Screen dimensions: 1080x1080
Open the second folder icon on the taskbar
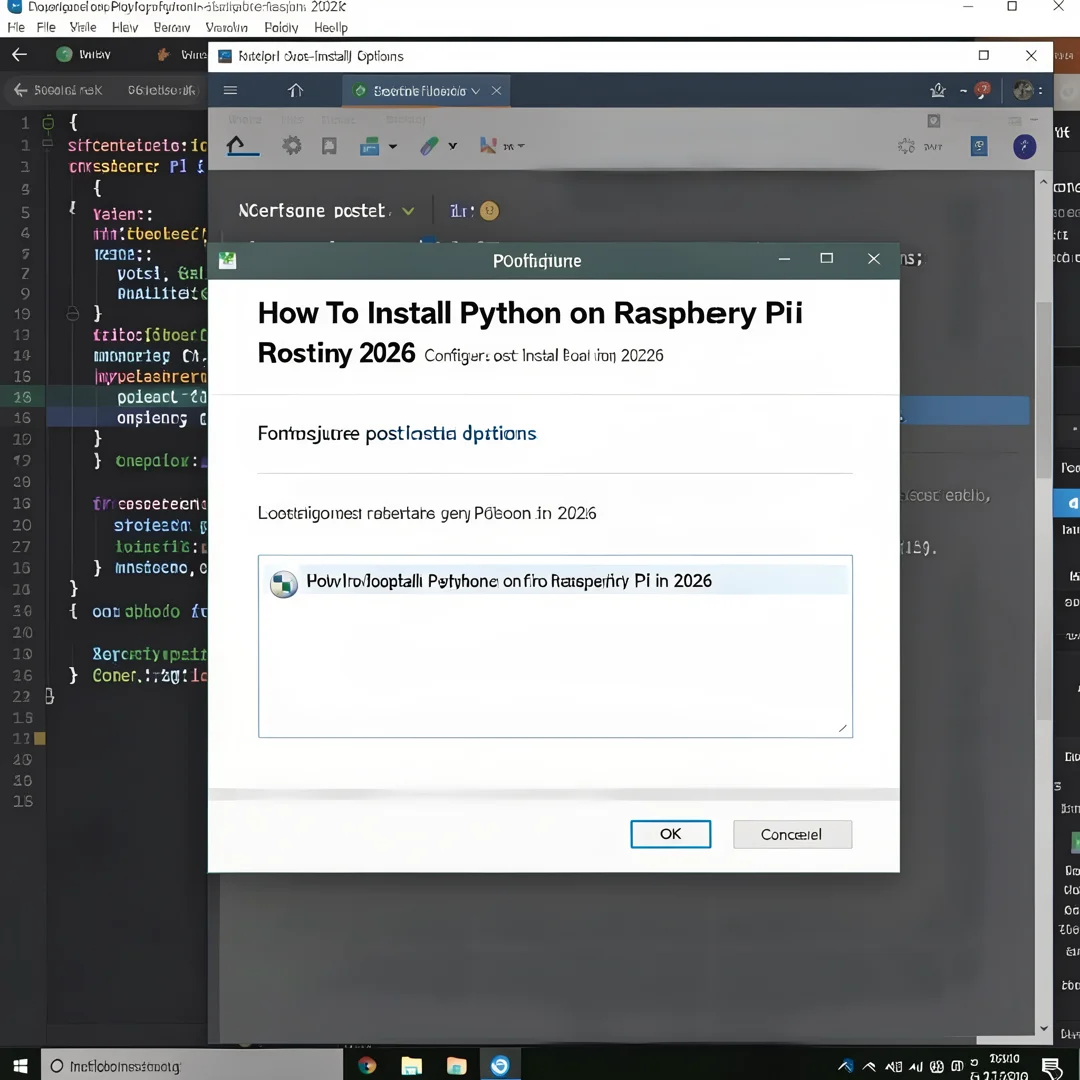tap(456, 1066)
